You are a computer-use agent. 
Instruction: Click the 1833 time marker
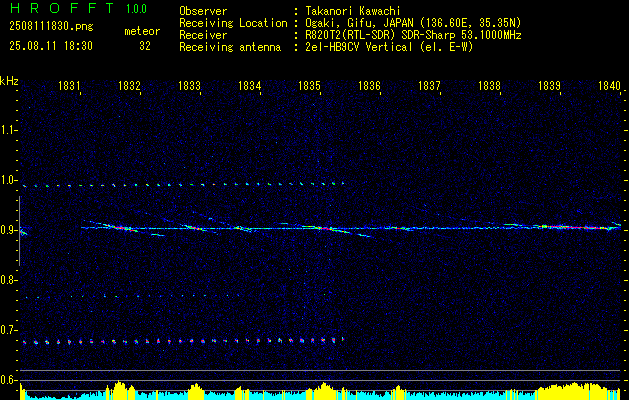(x=189, y=85)
